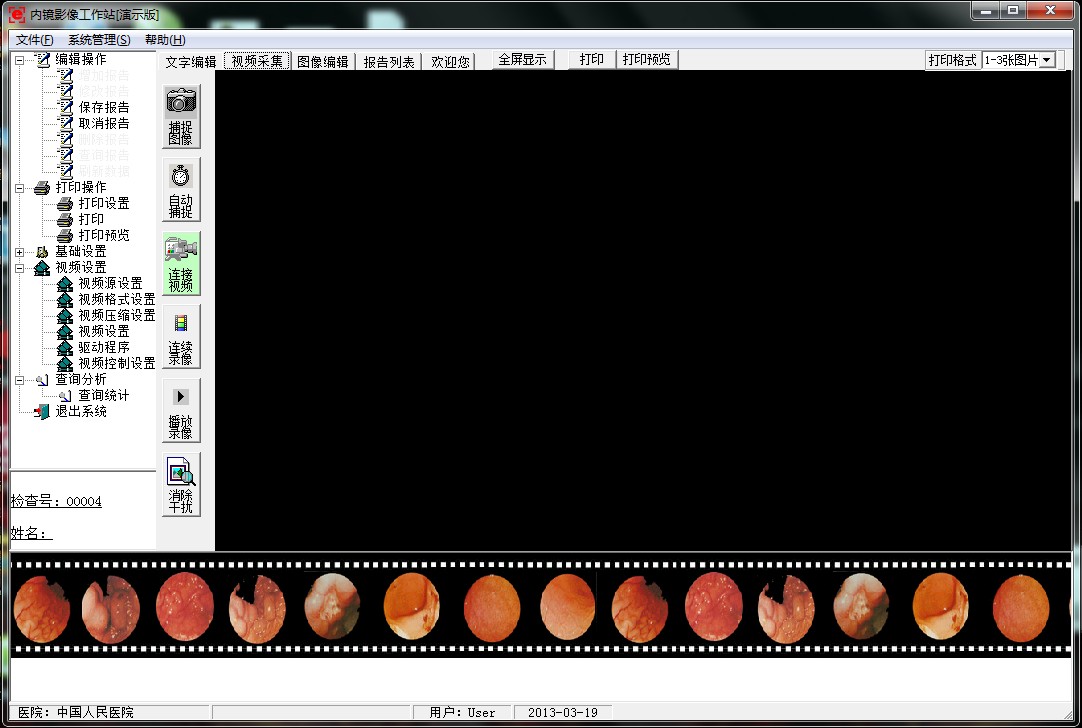Open 查询统计 under 查询分析

point(103,395)
